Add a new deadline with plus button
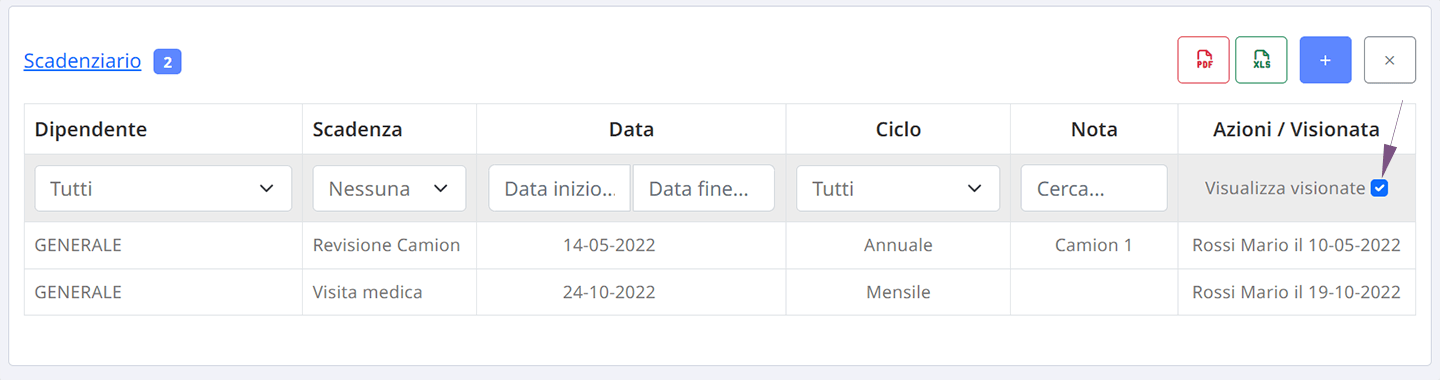This screenshot has height=380, width=1440. pos(1325,60)
